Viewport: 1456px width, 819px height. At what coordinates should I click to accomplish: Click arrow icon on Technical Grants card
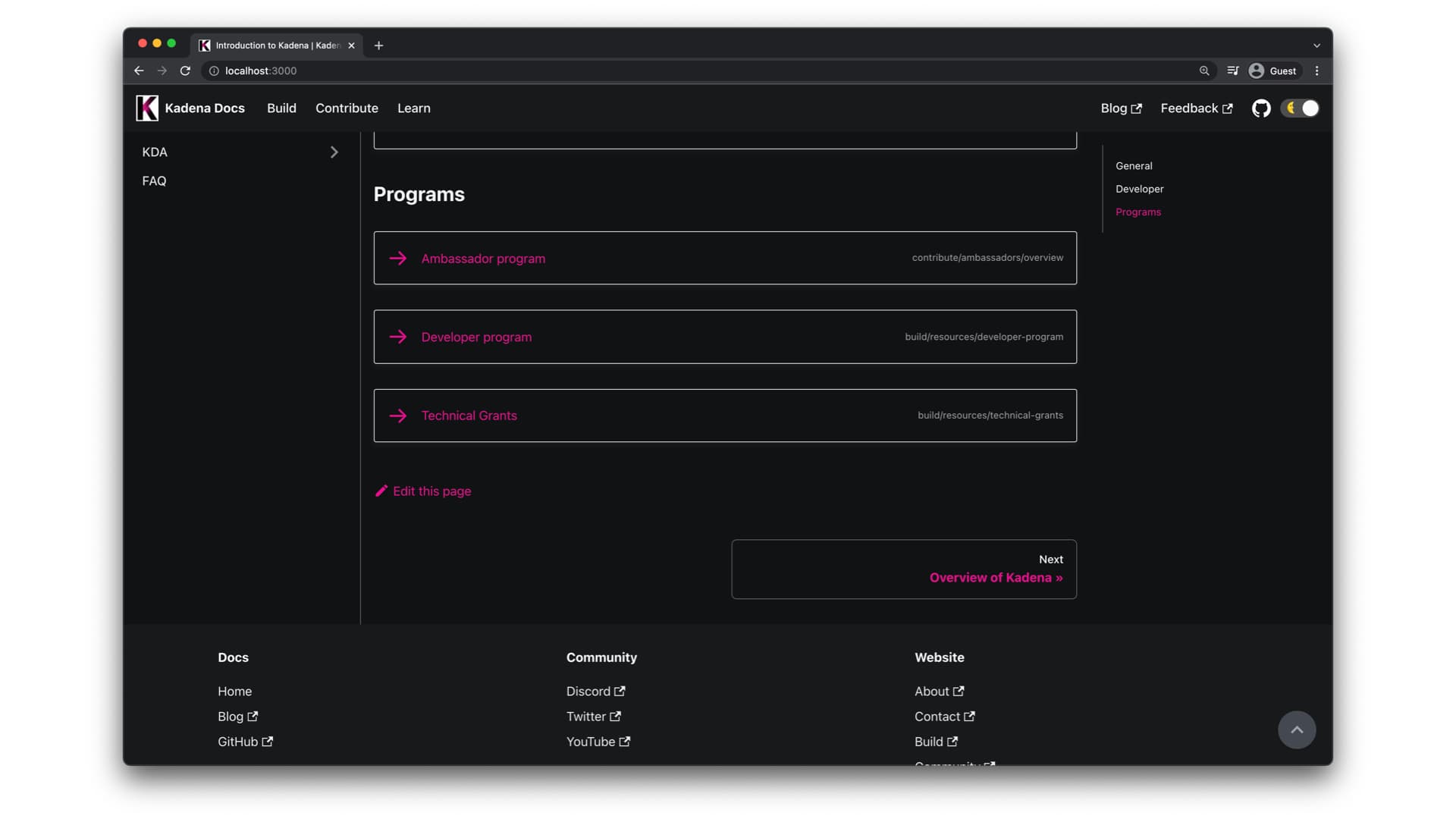click(x=398, y=416)
